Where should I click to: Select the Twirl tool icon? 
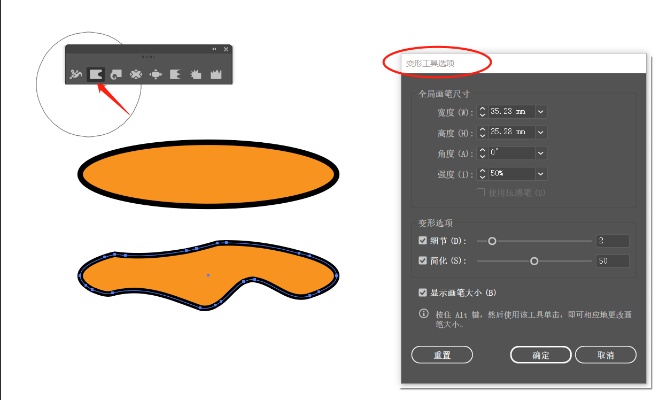[116, 74]
